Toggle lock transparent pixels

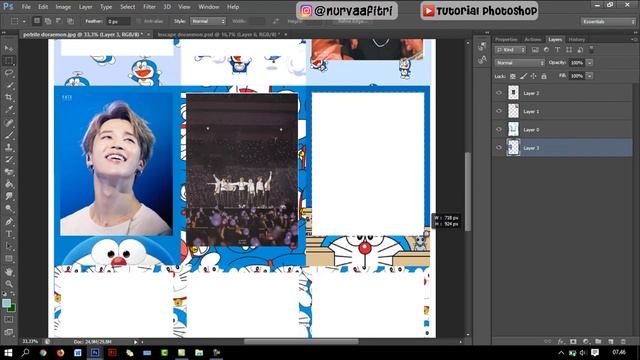(513, 76)
